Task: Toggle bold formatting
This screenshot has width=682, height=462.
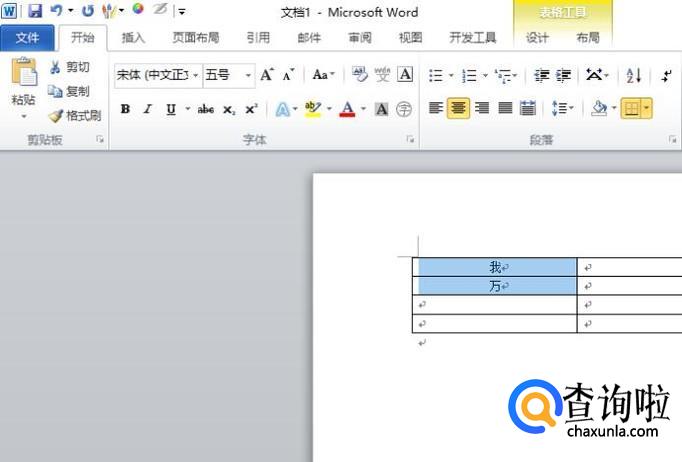Action: 125,109
